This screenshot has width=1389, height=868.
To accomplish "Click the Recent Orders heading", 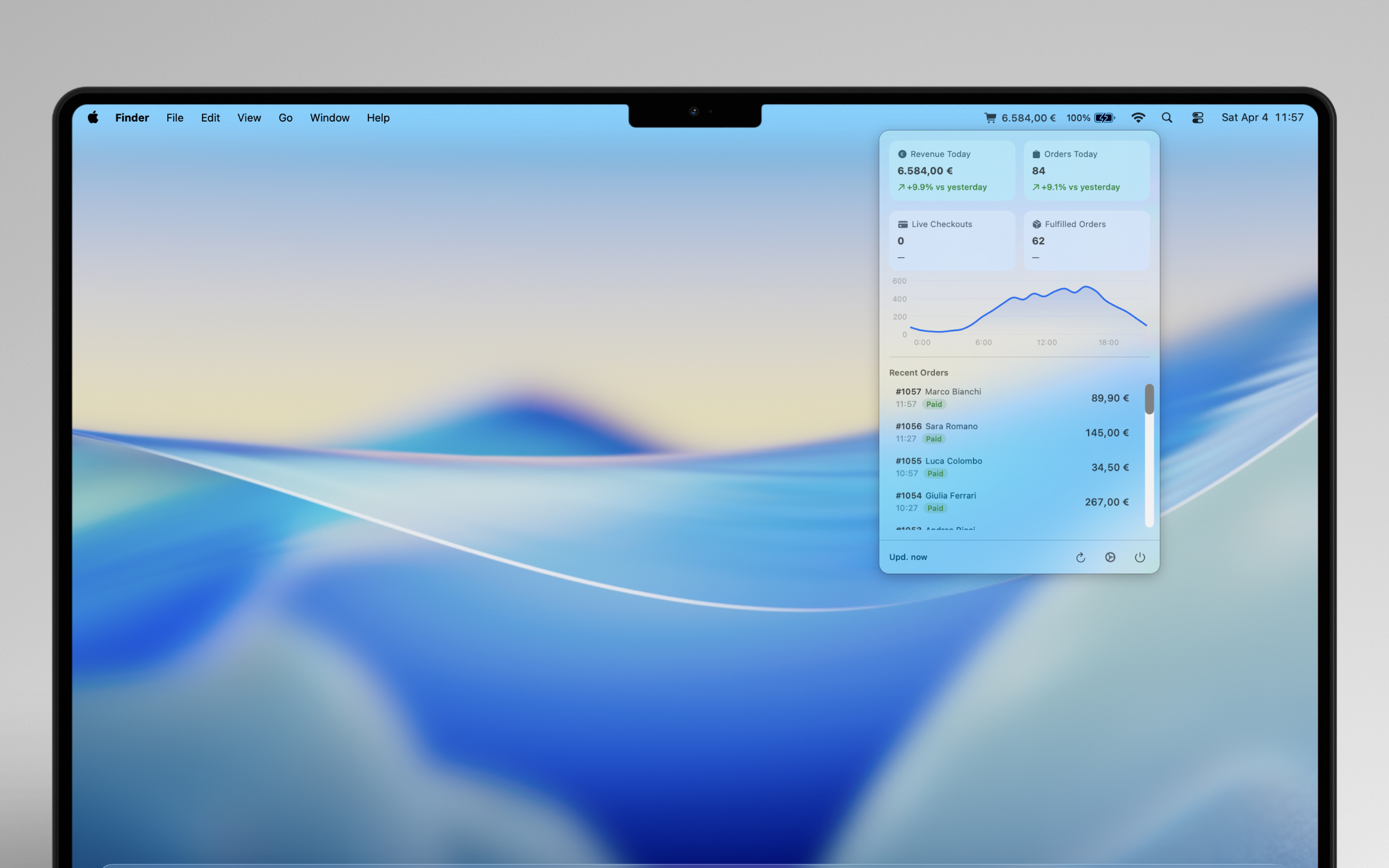I will click(918, 373).
